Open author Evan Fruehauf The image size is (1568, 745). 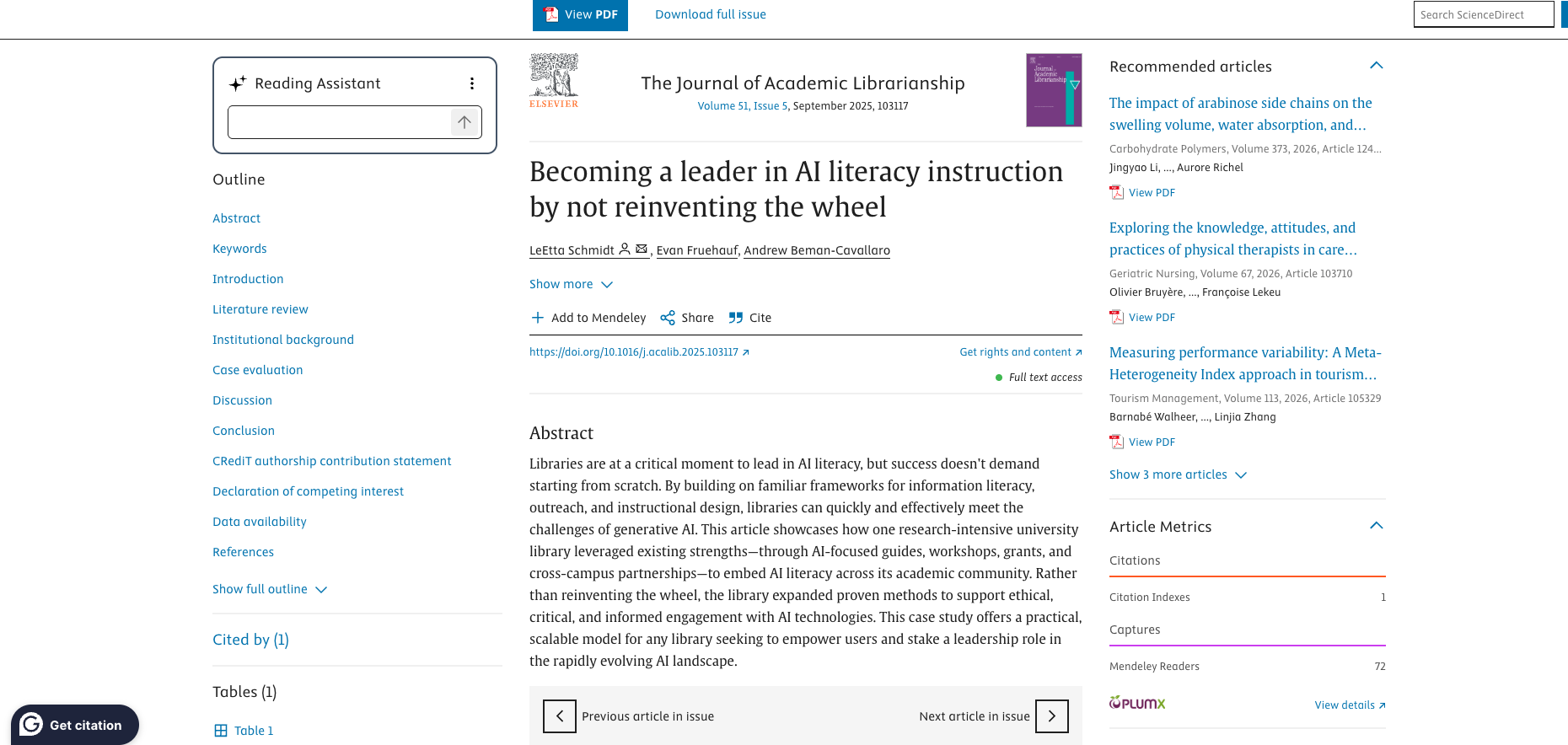point(697,250)
